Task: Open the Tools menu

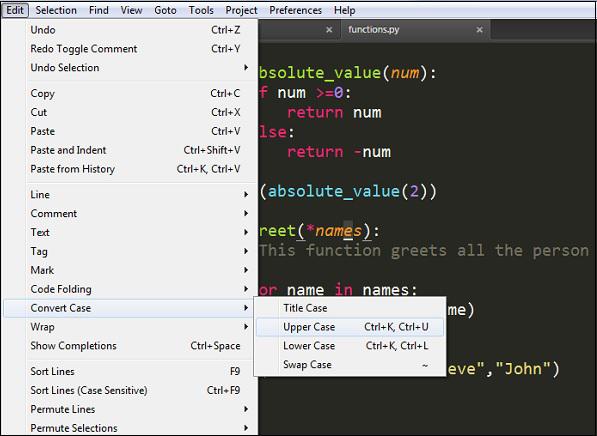Action: (x=201, y=10)
